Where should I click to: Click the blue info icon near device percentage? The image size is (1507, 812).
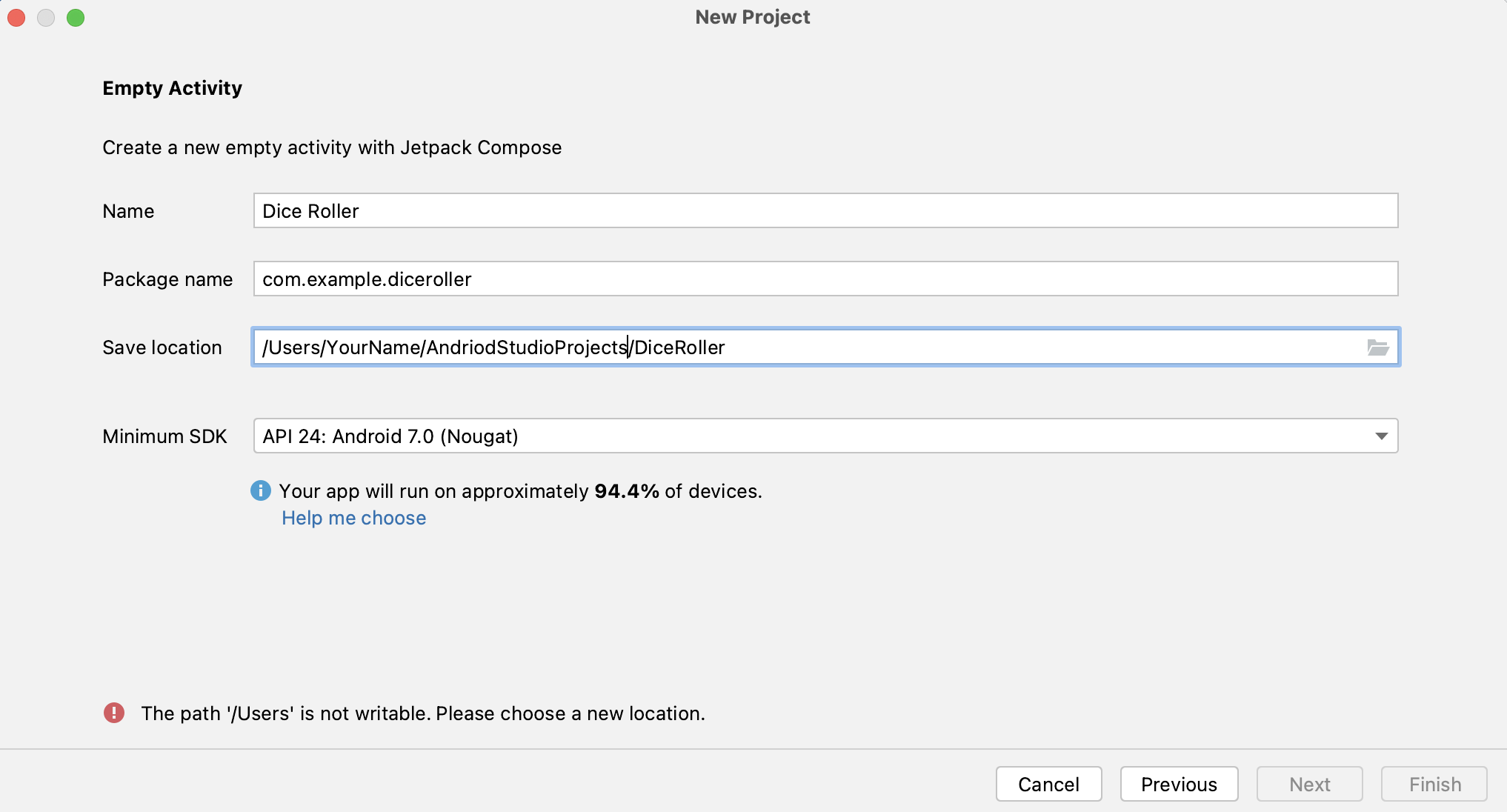[x=261, y=490]
